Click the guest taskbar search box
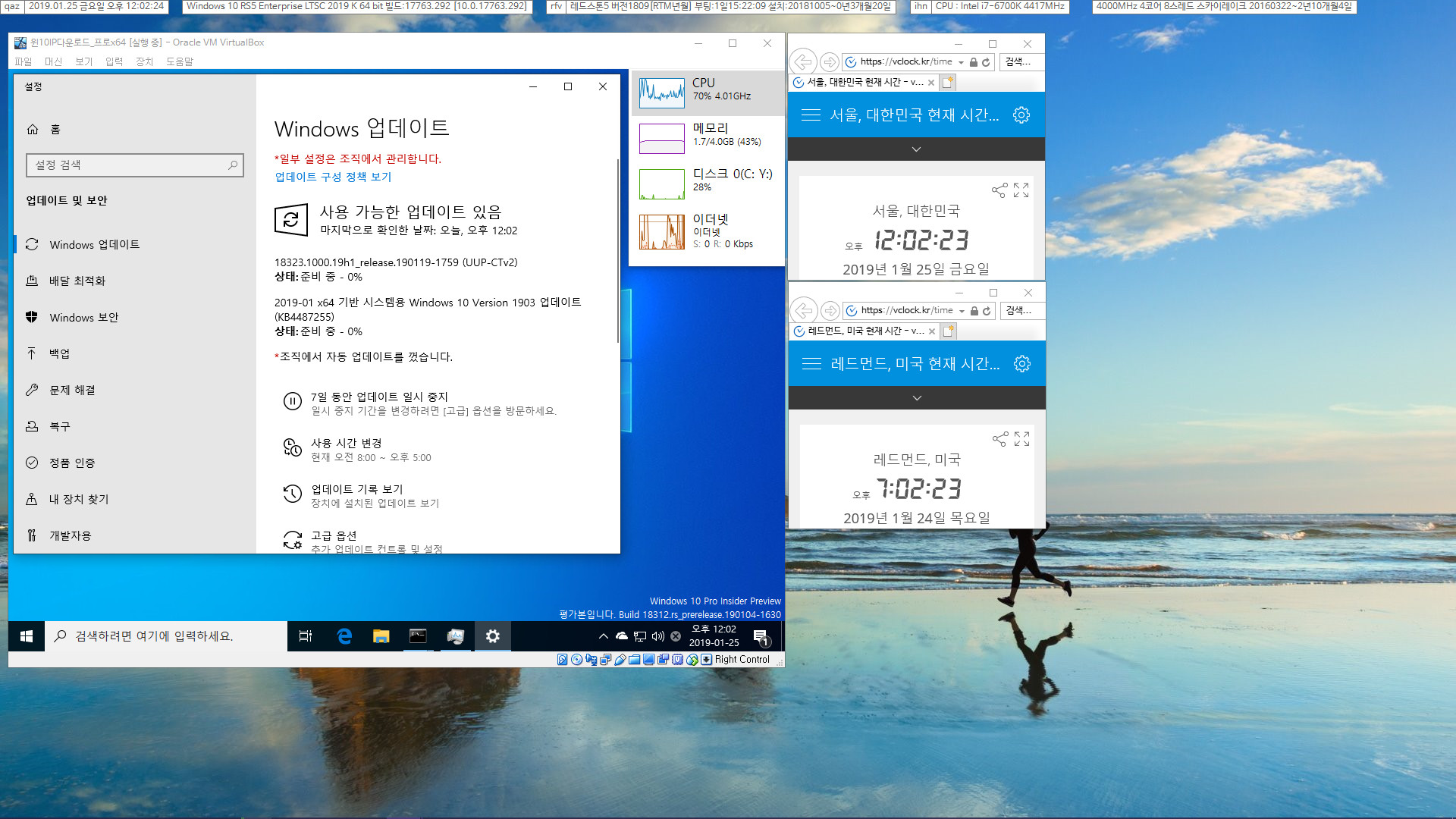1456x819 pixels. point(166,636)
